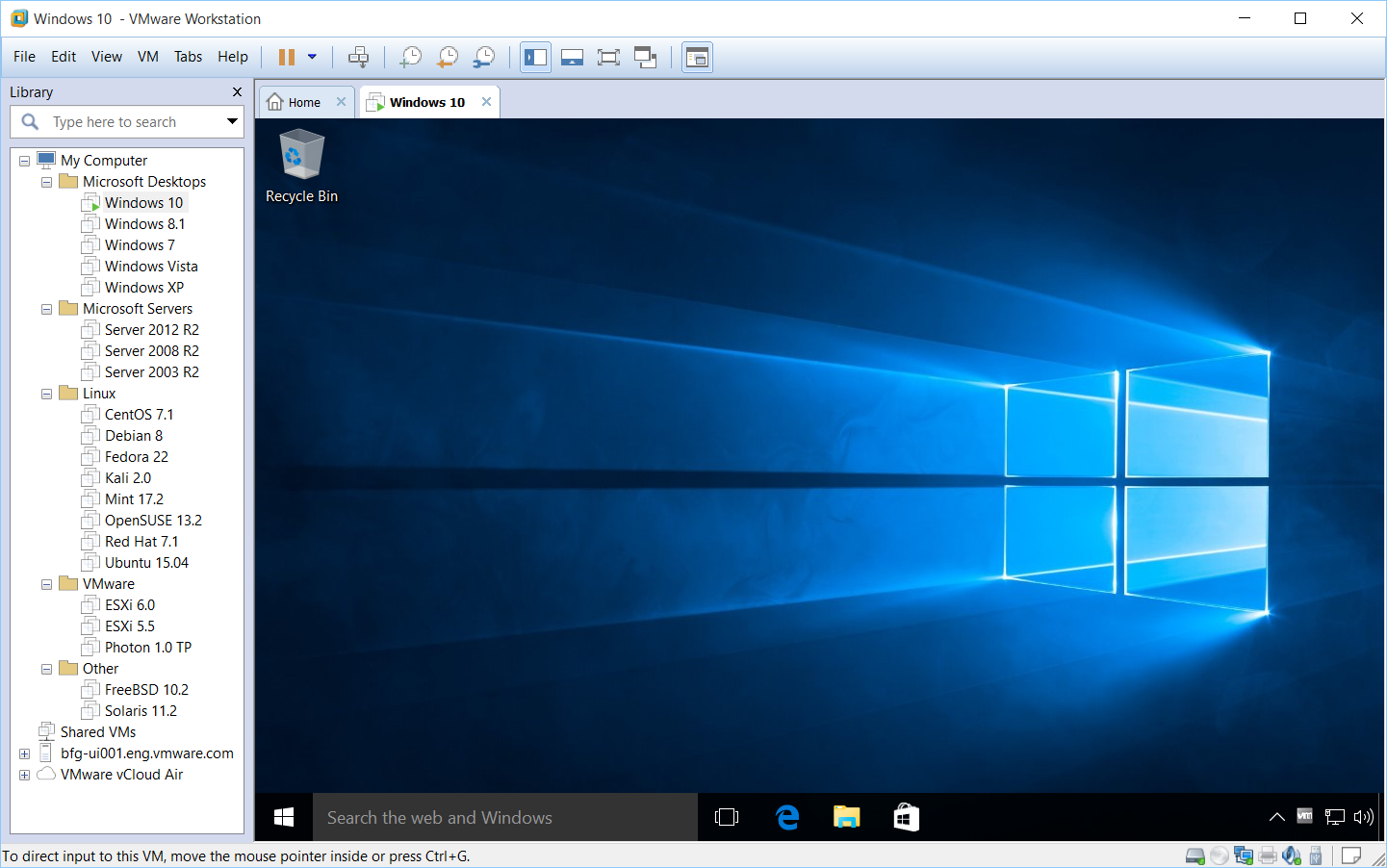Open the guest's Windows Store from the taskbar

(906, 817)
